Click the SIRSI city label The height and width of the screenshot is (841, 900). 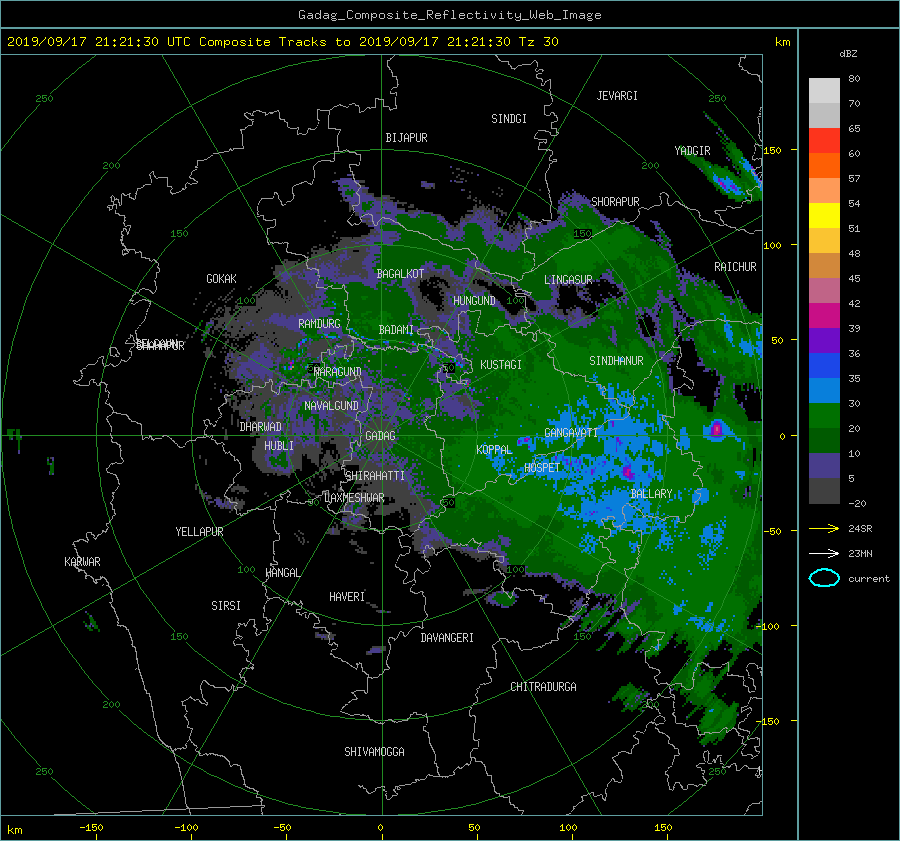tap(226, 606)
